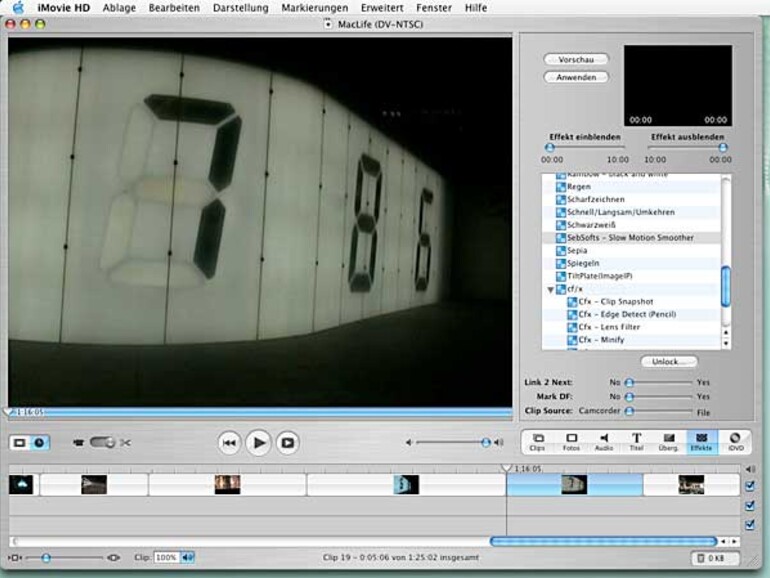The width and height of the screenshot is (770, 578).
Task: Open the iDVD pane
Action: pos(735,442)
